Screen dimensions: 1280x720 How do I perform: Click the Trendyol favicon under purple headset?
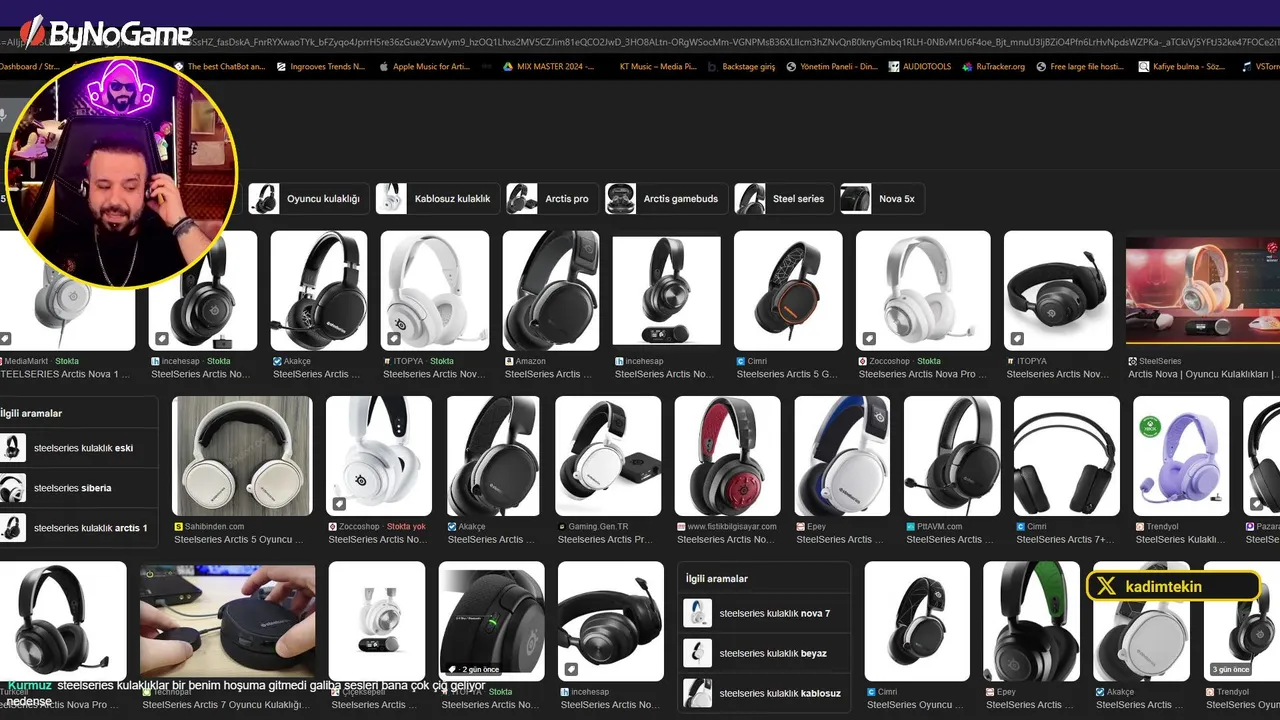pyautogui.click(x=1139, y=526)
